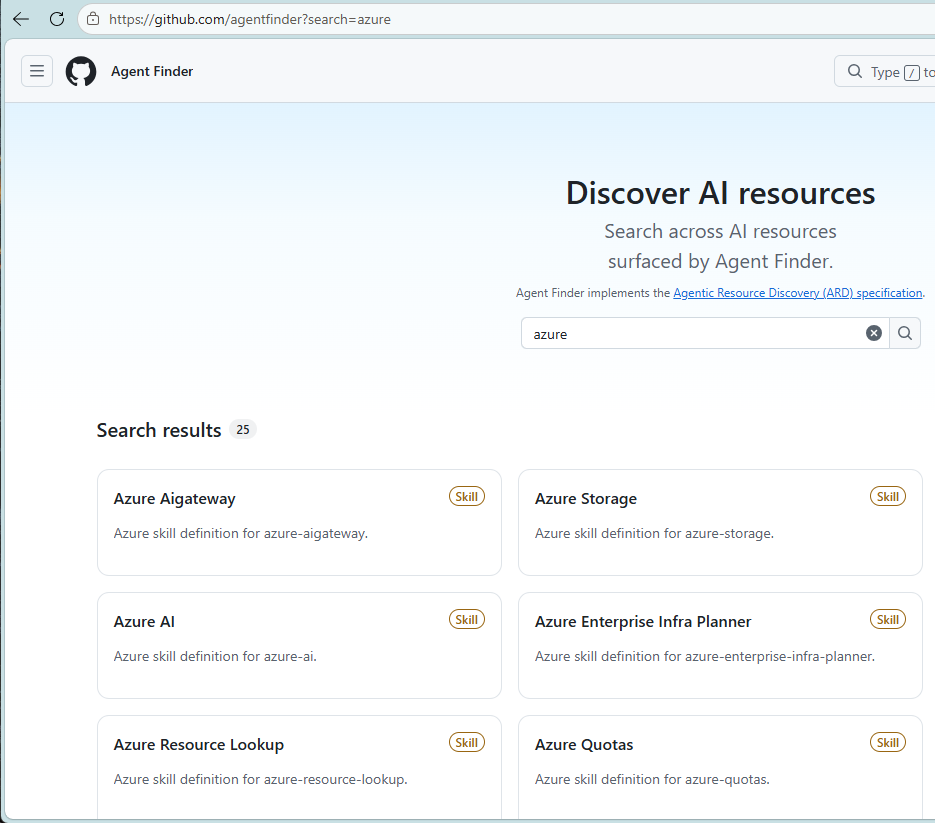935x823 pixels.
Task: Open the Azure Quotas result card
Action: (x=720, y=768)
